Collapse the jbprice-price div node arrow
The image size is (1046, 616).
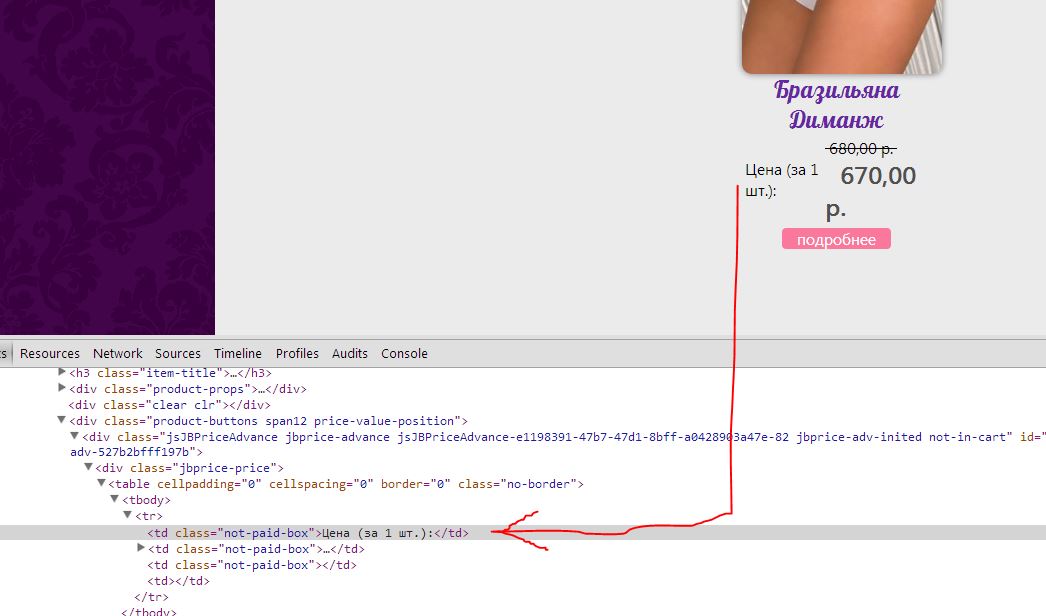pos(88,468)
